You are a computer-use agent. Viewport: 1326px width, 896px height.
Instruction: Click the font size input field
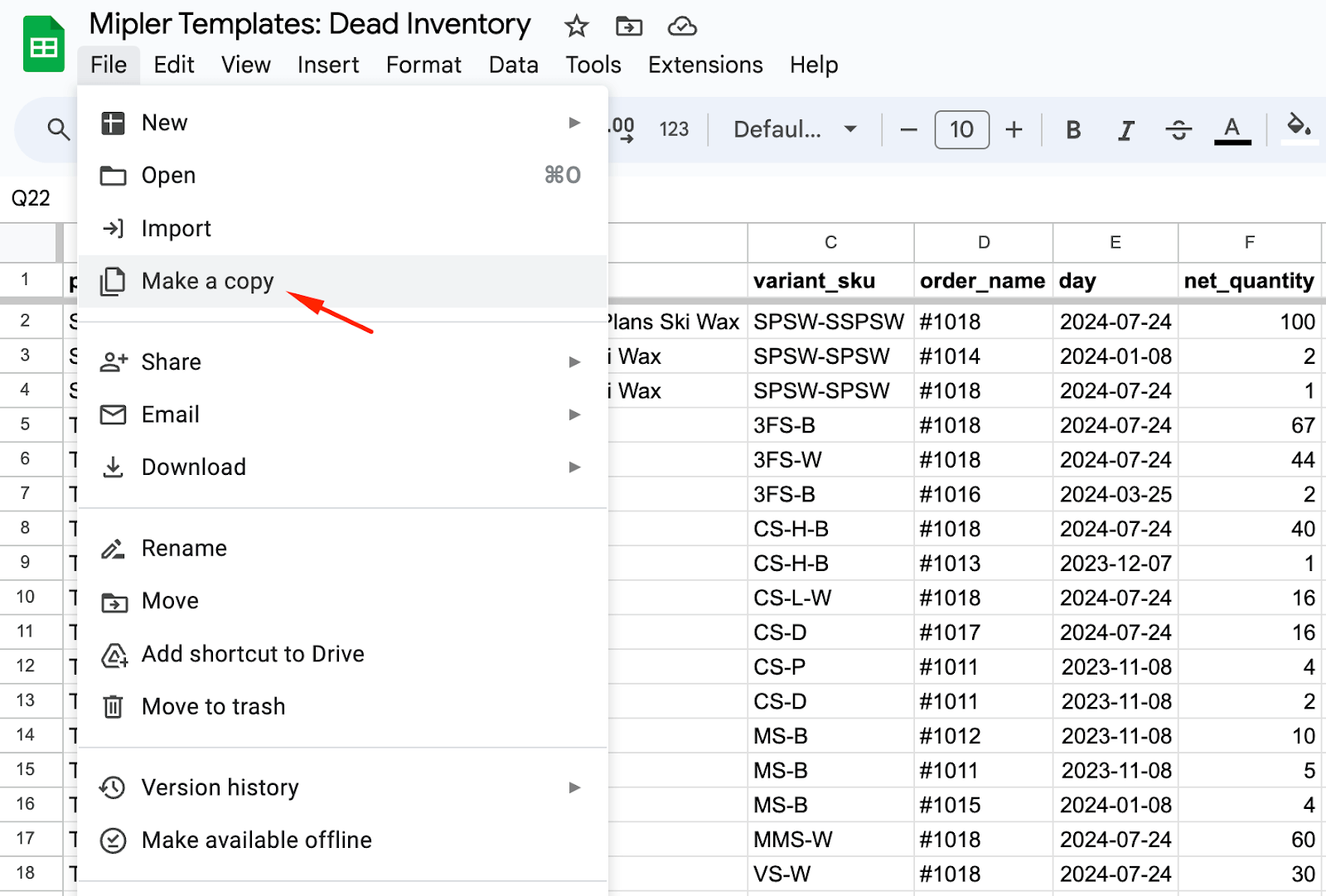coord(961,129)
